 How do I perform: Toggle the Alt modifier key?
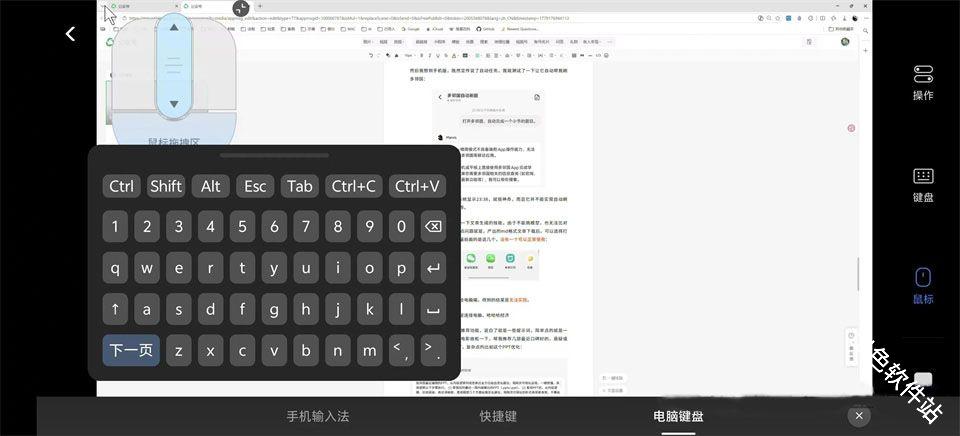[211, 186]
